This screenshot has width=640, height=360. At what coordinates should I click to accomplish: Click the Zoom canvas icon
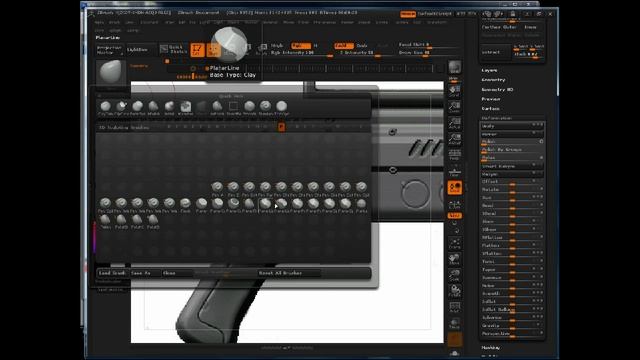[454, 107]
